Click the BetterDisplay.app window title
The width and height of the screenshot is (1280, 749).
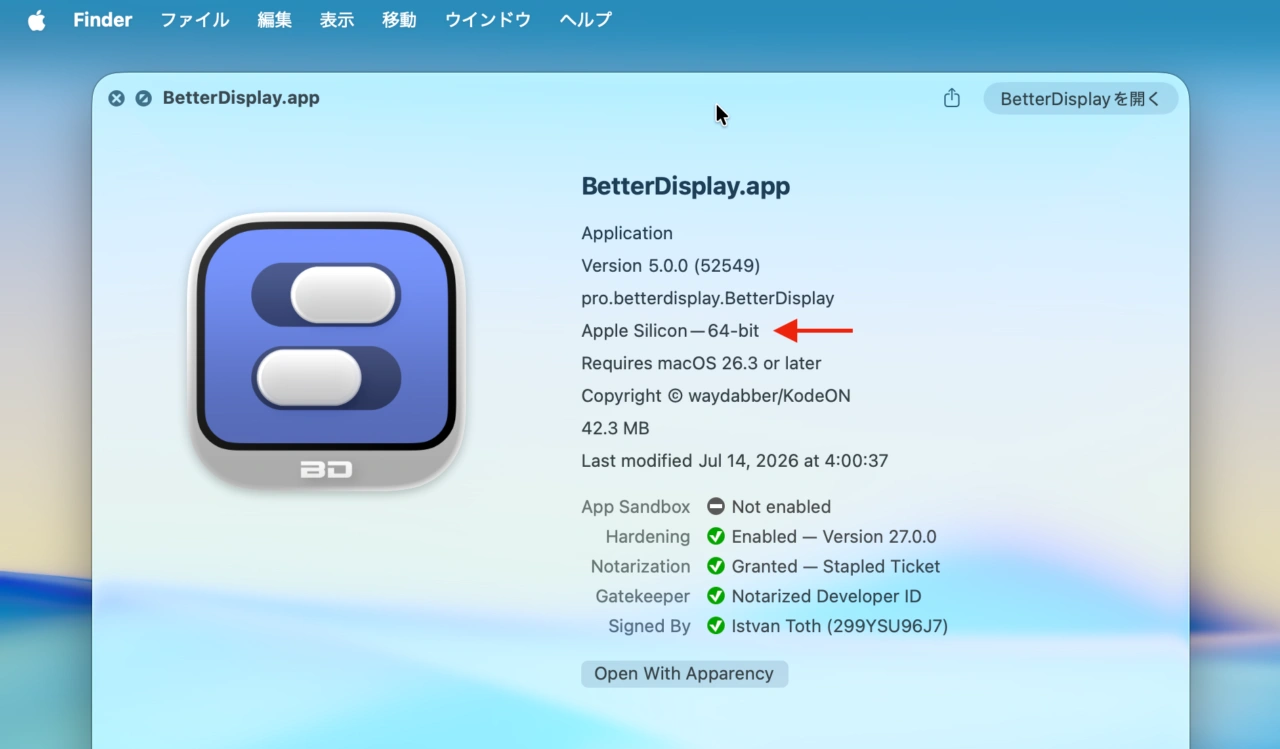click(241, 98)
